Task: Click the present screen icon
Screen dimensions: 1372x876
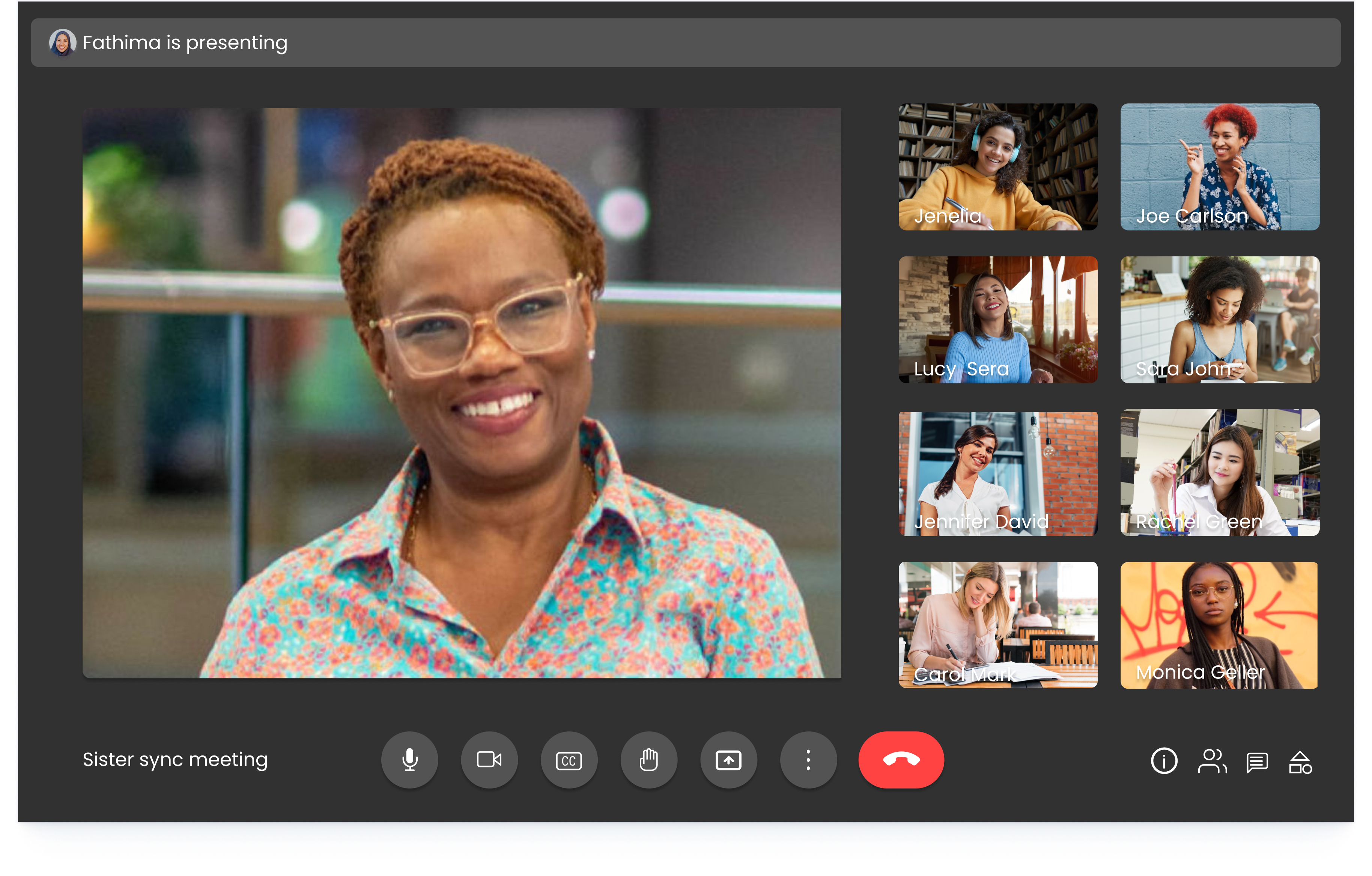Action: pos(728,760)
